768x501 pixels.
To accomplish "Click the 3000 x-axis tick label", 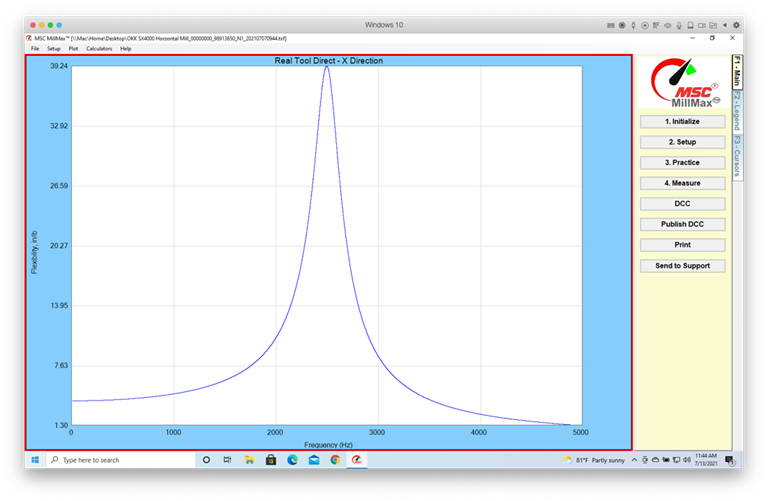I will pos(377,432).
